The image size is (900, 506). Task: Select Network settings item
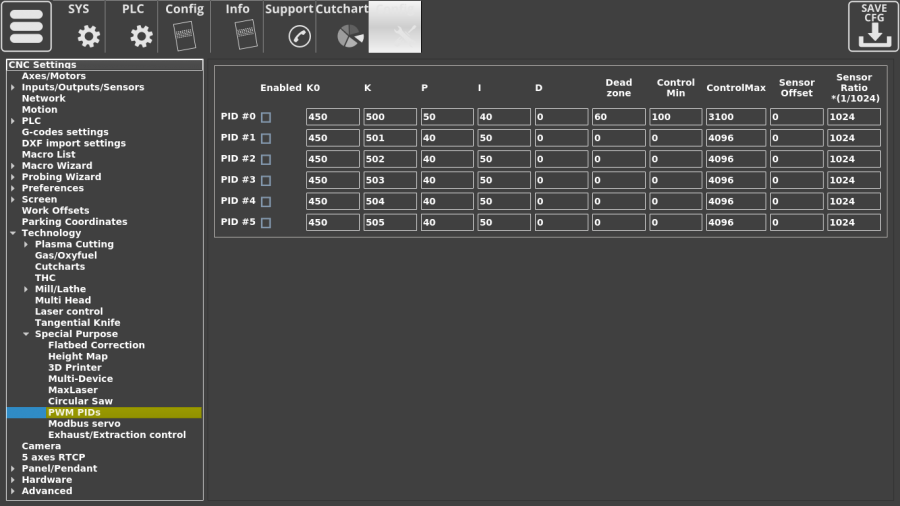(x=44, y=98)
